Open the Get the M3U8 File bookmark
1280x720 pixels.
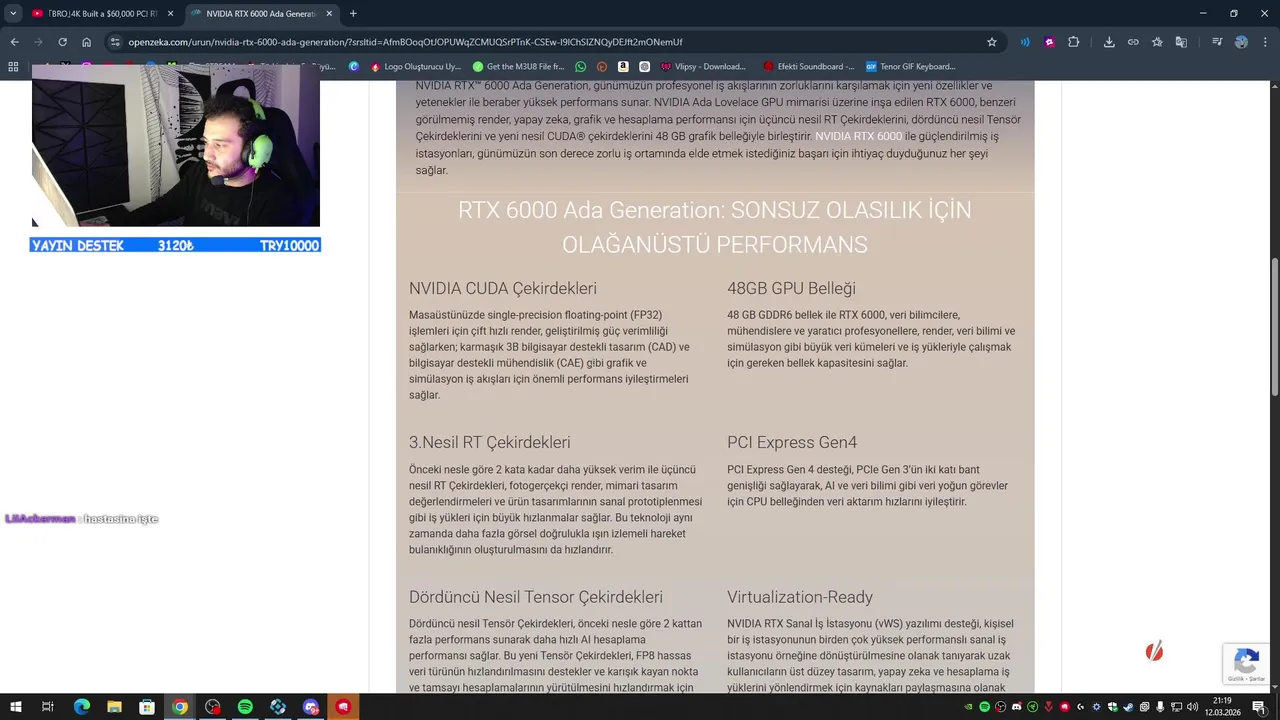[x=518, y=66]
